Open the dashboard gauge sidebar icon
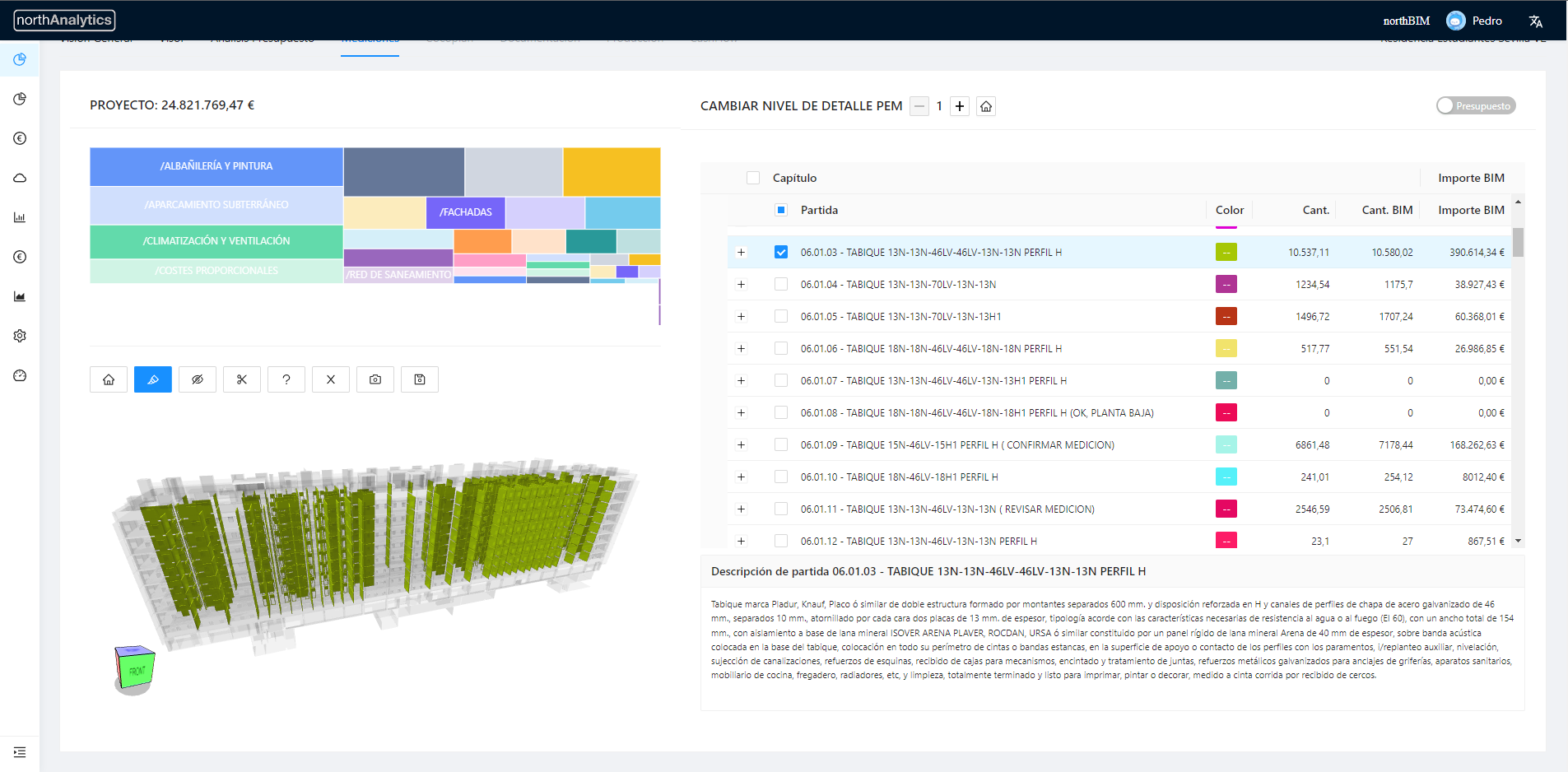 (x=20, y=375)
